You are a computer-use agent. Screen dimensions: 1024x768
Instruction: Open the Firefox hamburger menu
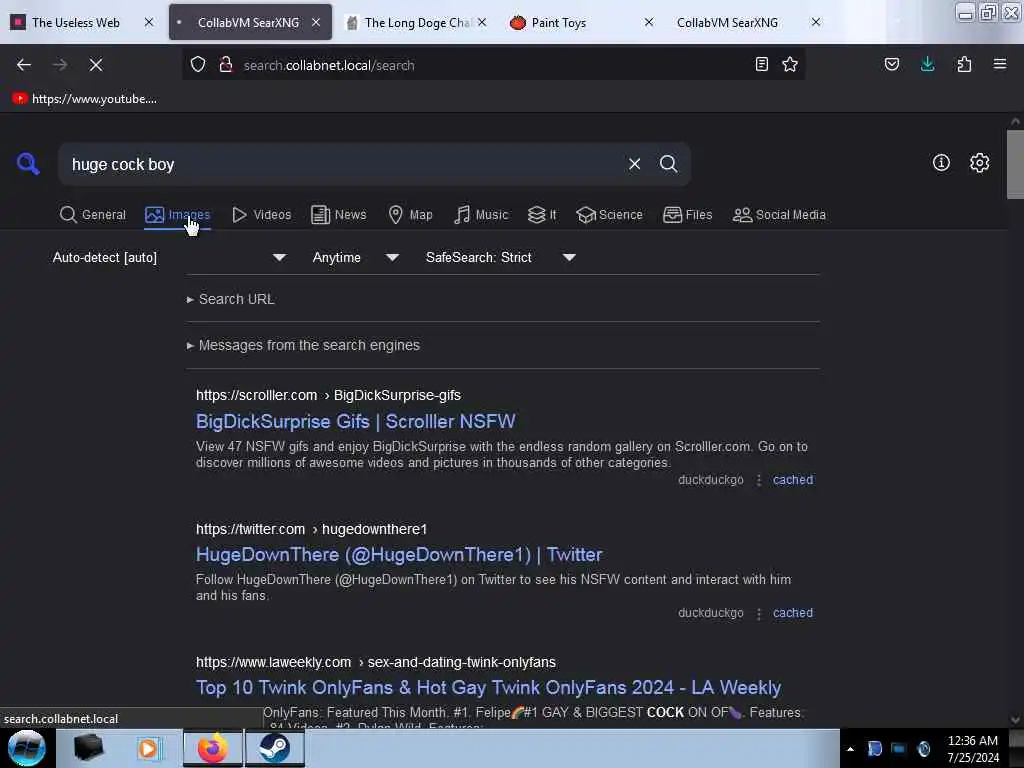coord(1000,64)
